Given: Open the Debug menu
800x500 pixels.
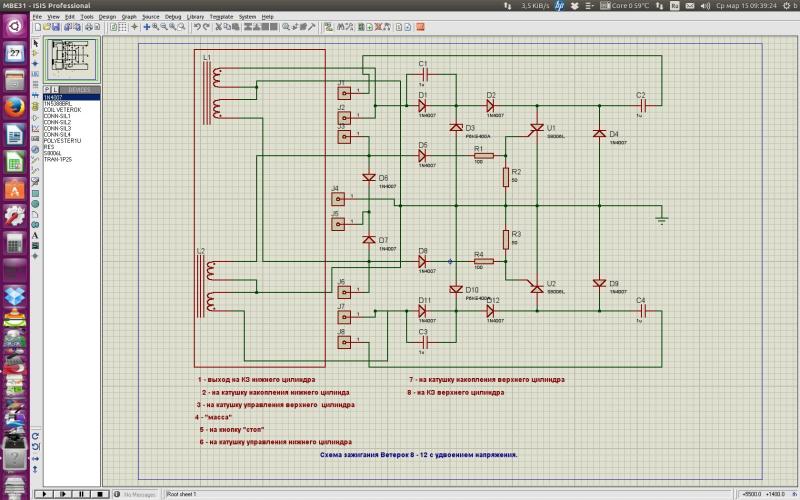Looking at the screenshot, I should click(x=173, y=17).
